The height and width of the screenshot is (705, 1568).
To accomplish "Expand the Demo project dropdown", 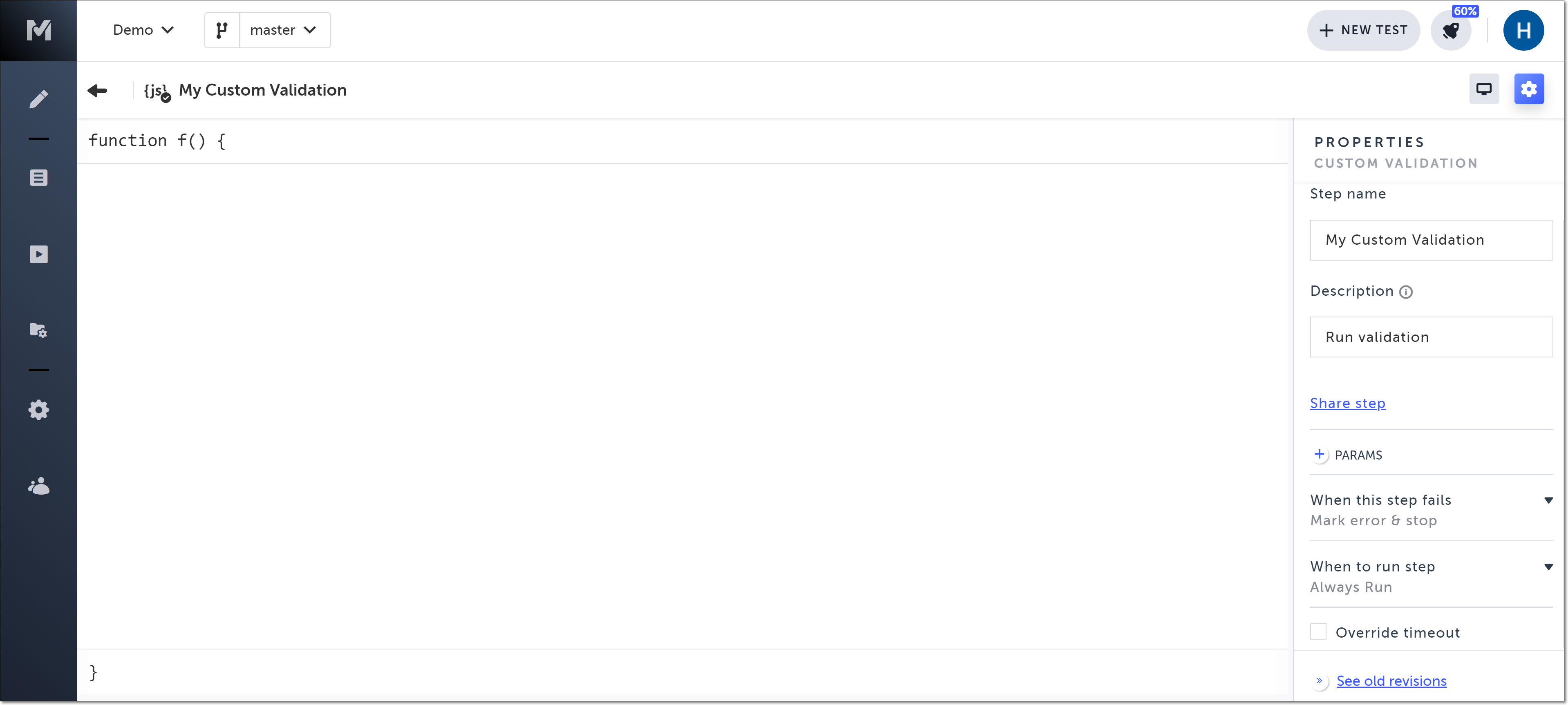I will [143, 30].
